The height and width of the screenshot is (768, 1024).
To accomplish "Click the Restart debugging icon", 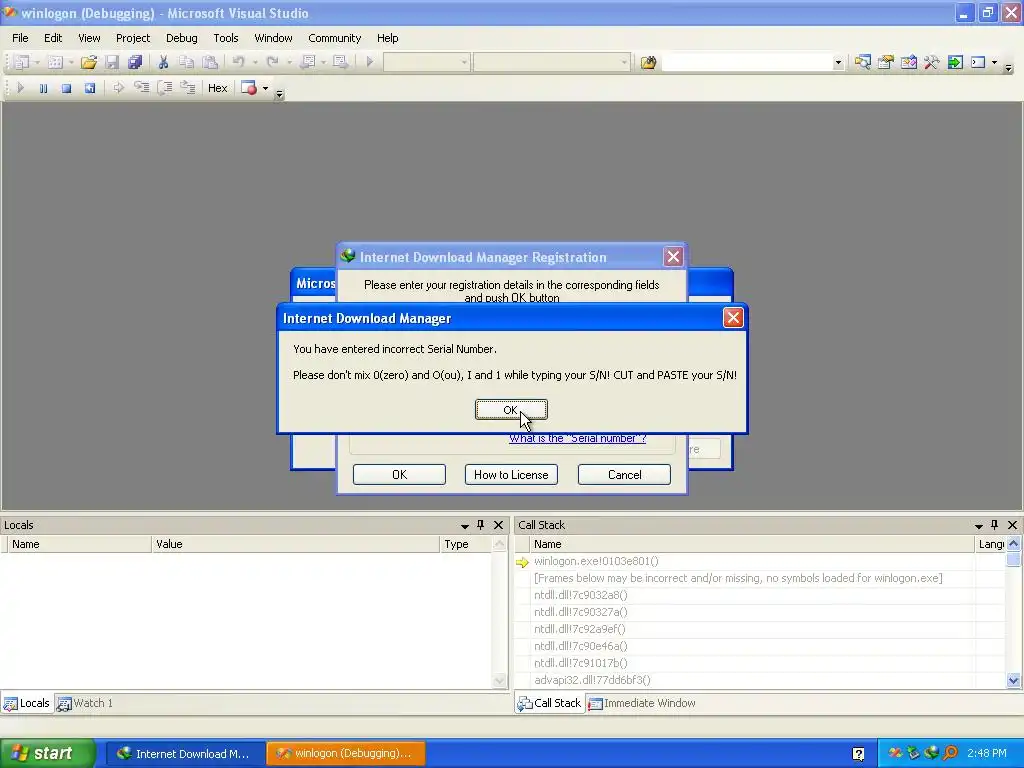I will (89, 88).
